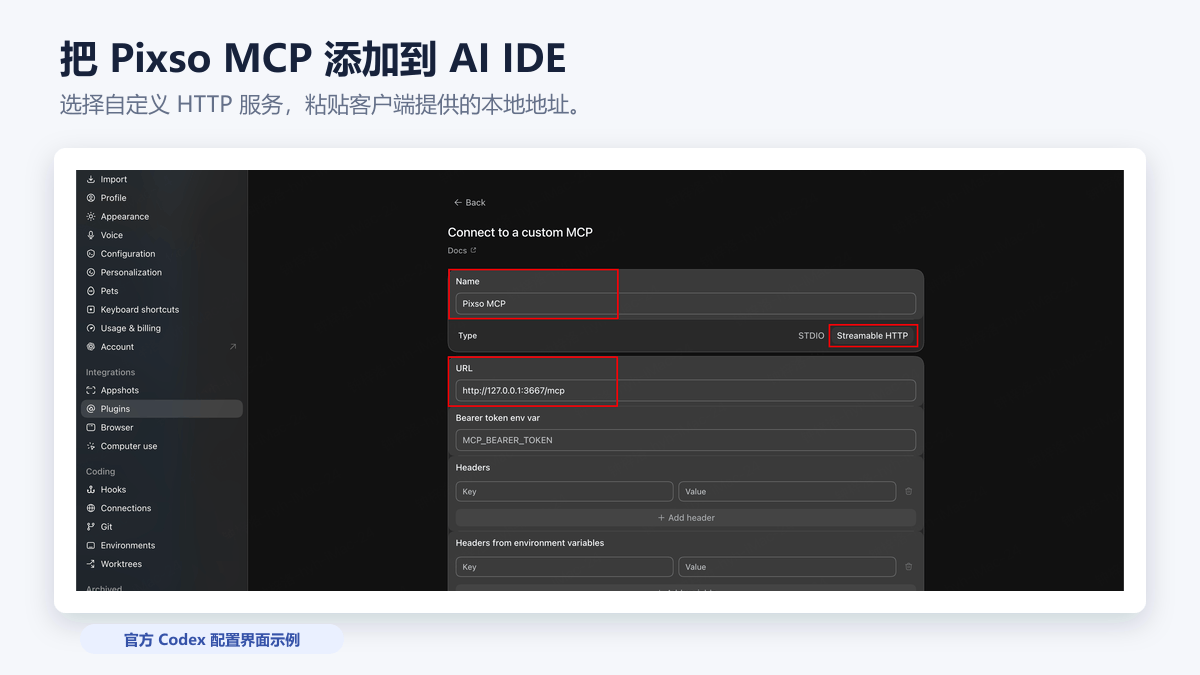Click the Pets icon in sidebar
1200x675 pixels.
coord(91,291)
